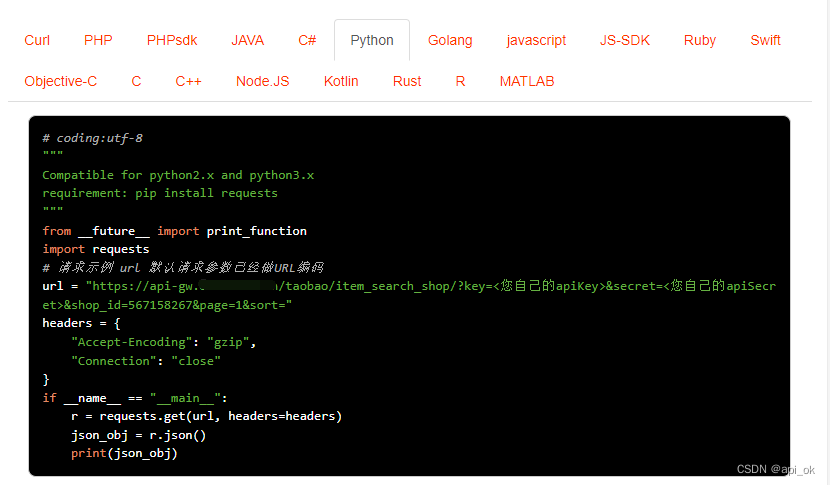830x485 pixels.
Task: Click the 'print(json_obj)' line
Action: [x=124, y=454]
